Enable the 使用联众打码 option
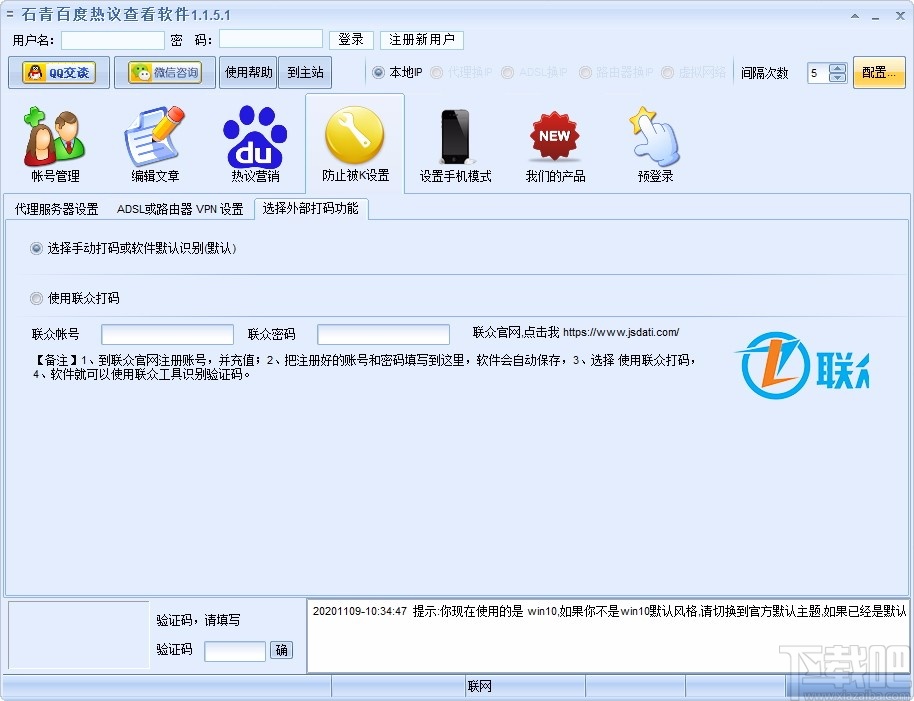 pos(36,299)
